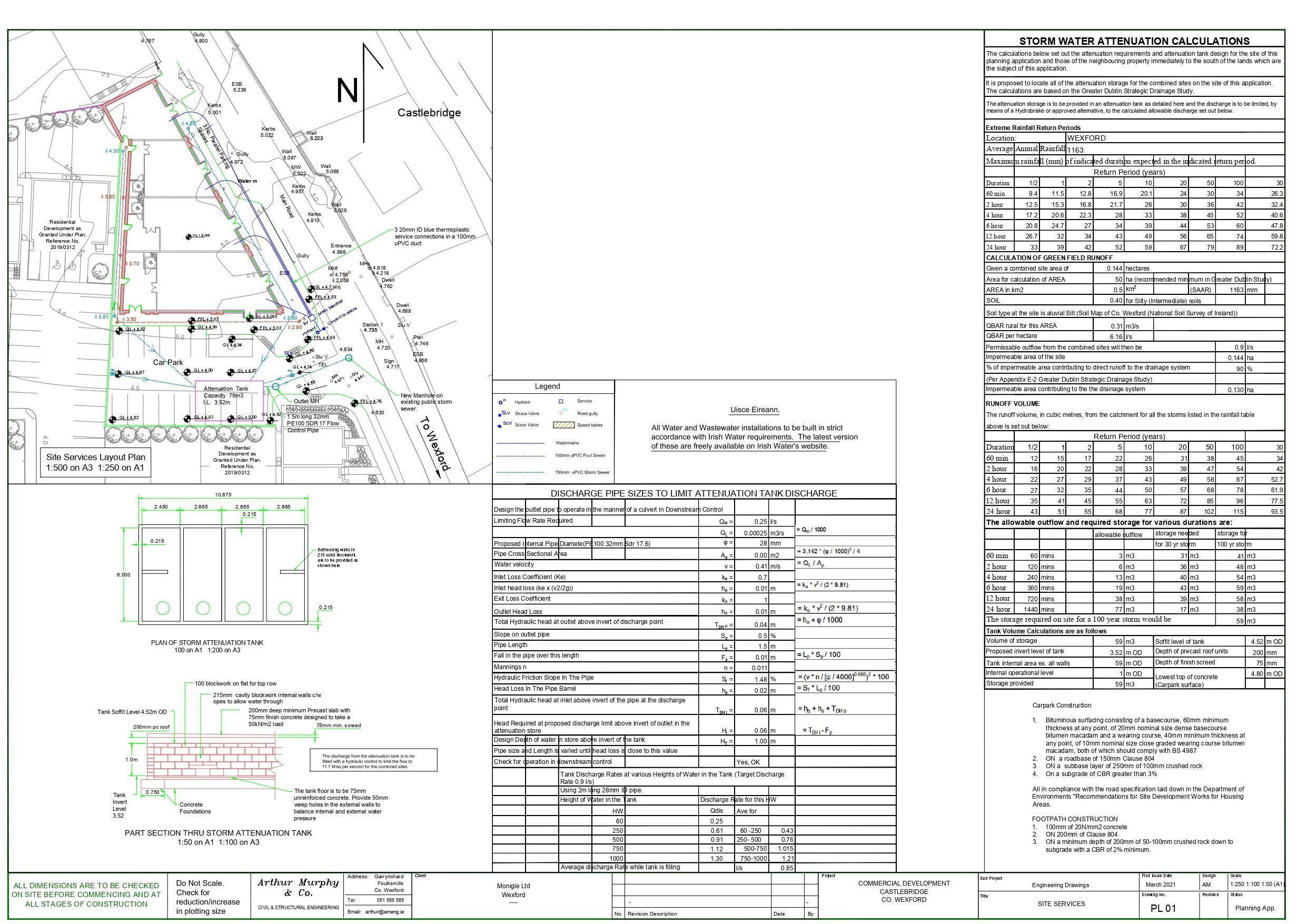The height and width of the screenshot is (924, 1307).
Task: Click the WEXFORD location cell
Action: (1086, 138)
